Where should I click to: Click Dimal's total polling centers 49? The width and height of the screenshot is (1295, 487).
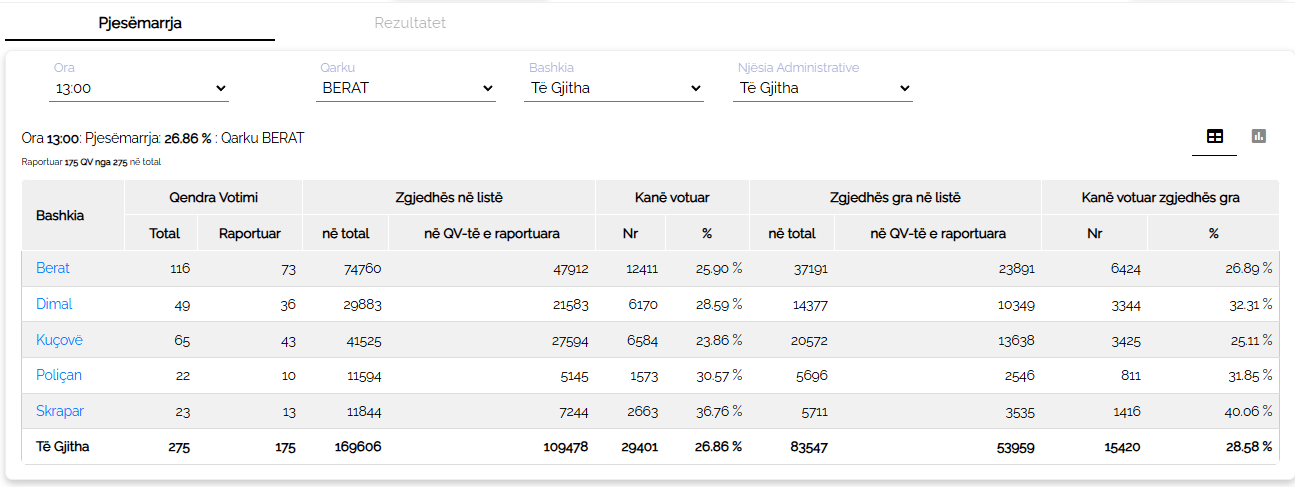point(182,304)
